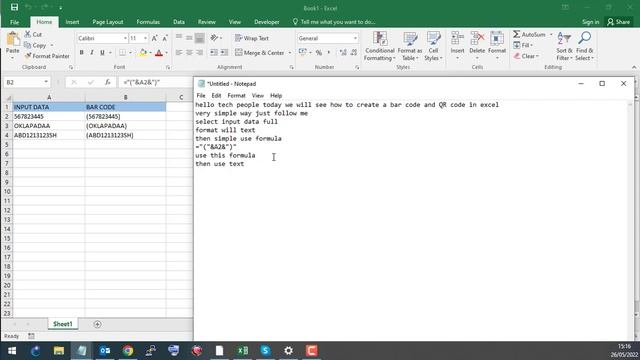The height and width of the screenshot is (360, 640).
Task: Click the New sheet plus button
Action: point(97,324)
